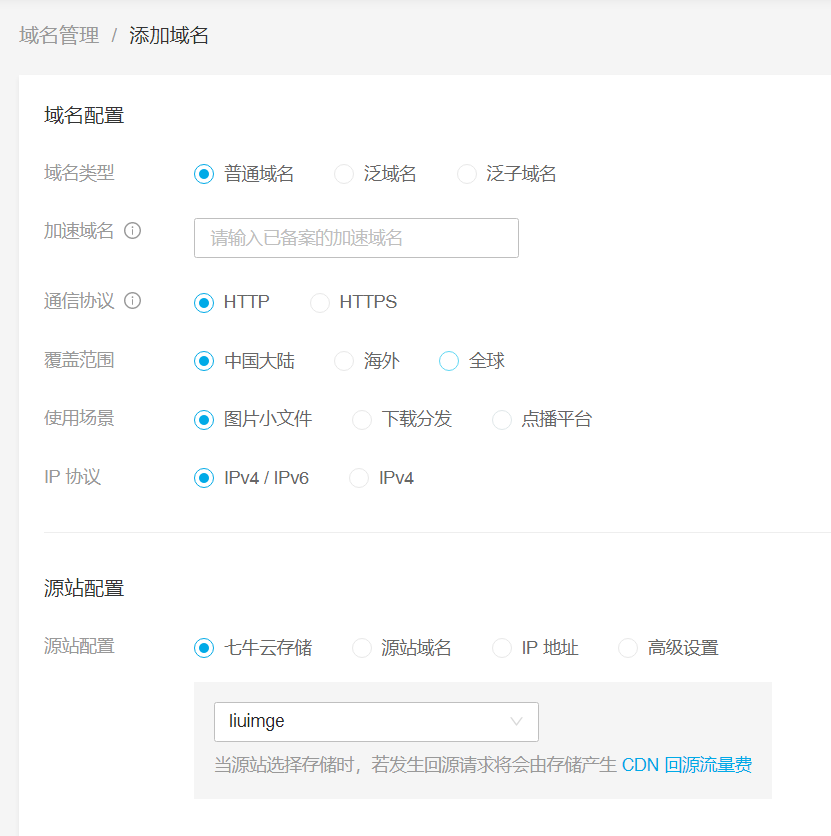This screenshot has height=836, width=831.
Task: Select the 泛子域名 domain type
Action: (466, 173)
